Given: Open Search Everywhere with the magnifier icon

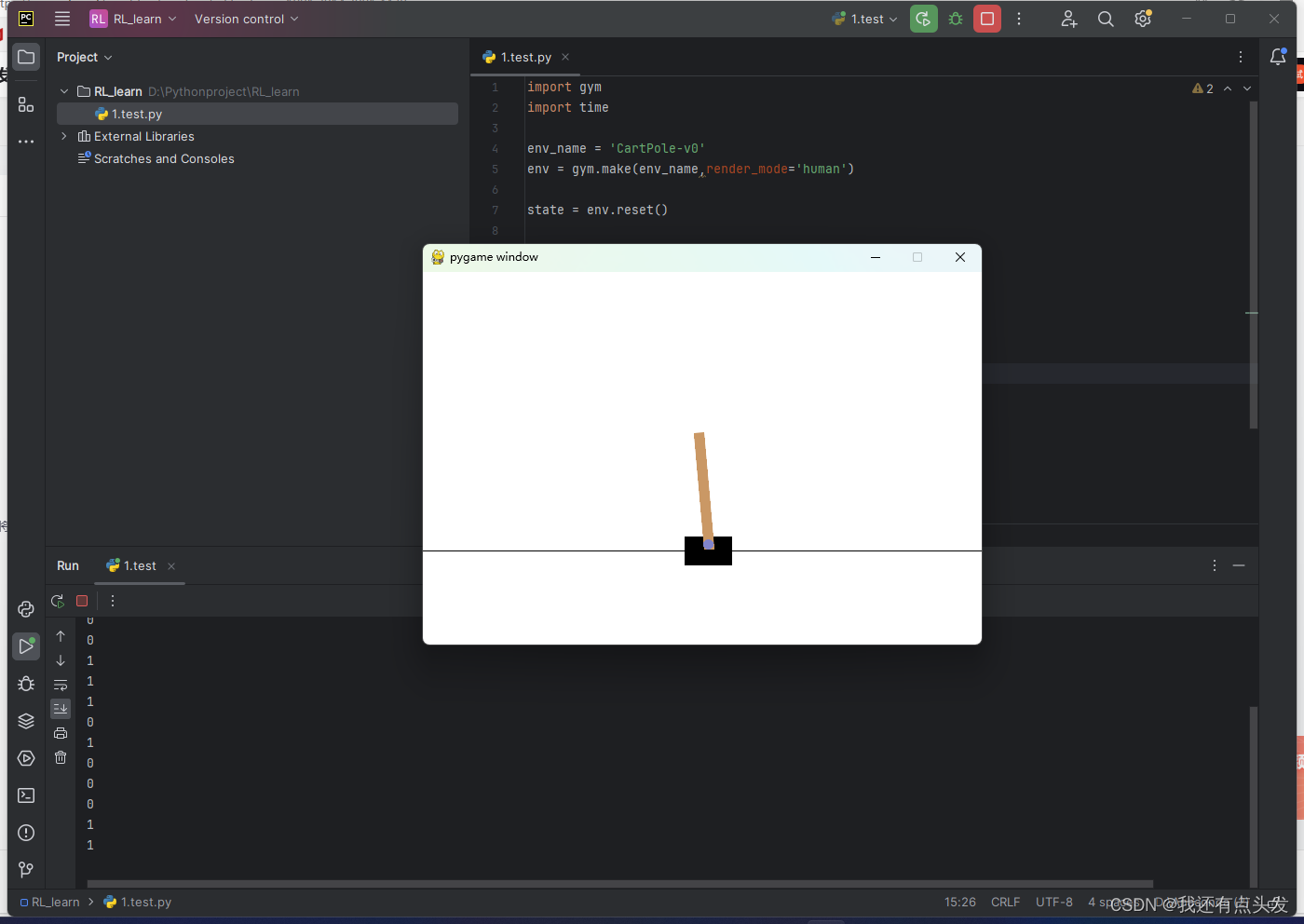Looking at the screenshot, I should click(1106, 18).
